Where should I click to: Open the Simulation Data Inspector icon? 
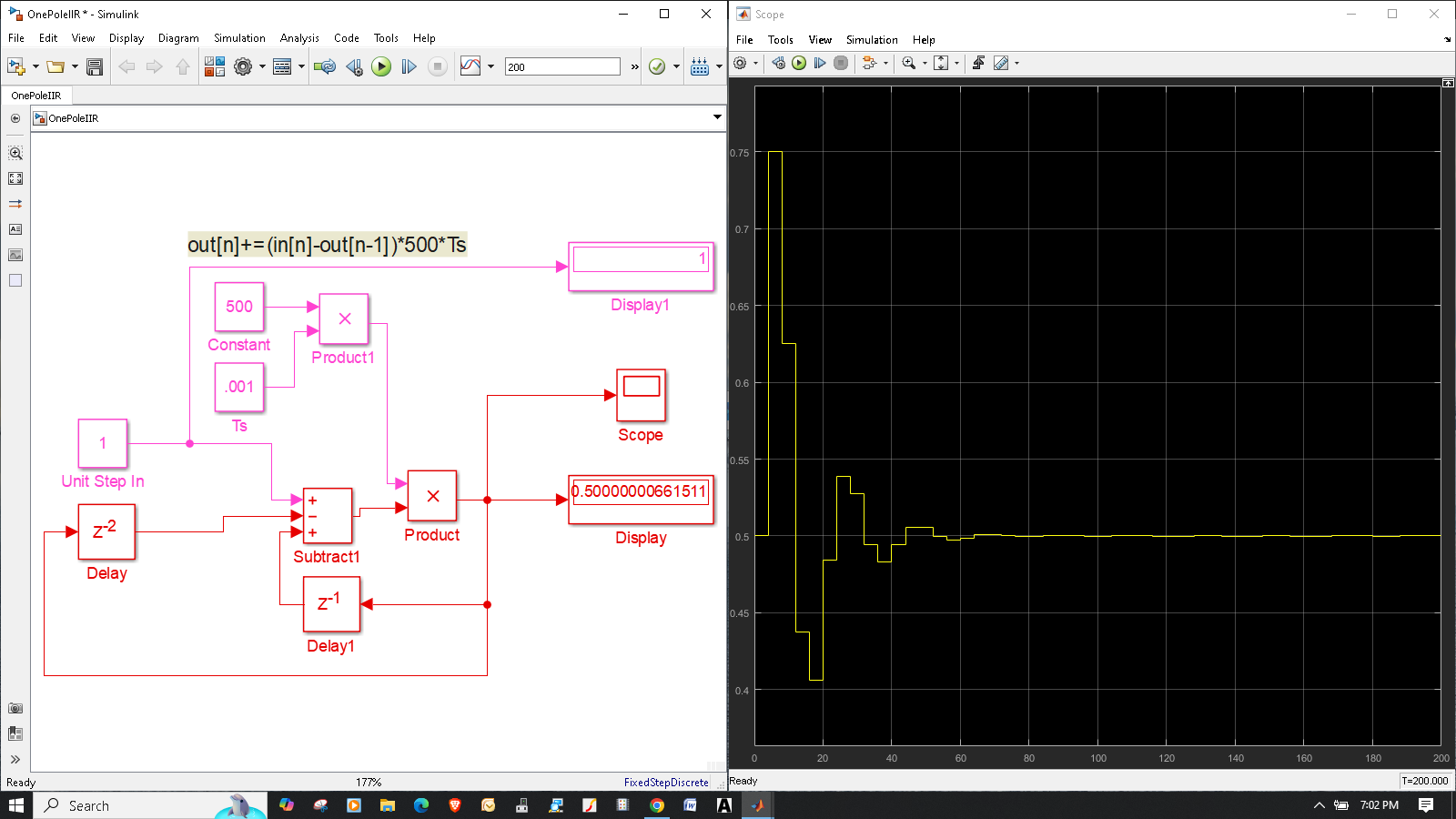click(x=470, y=66)
